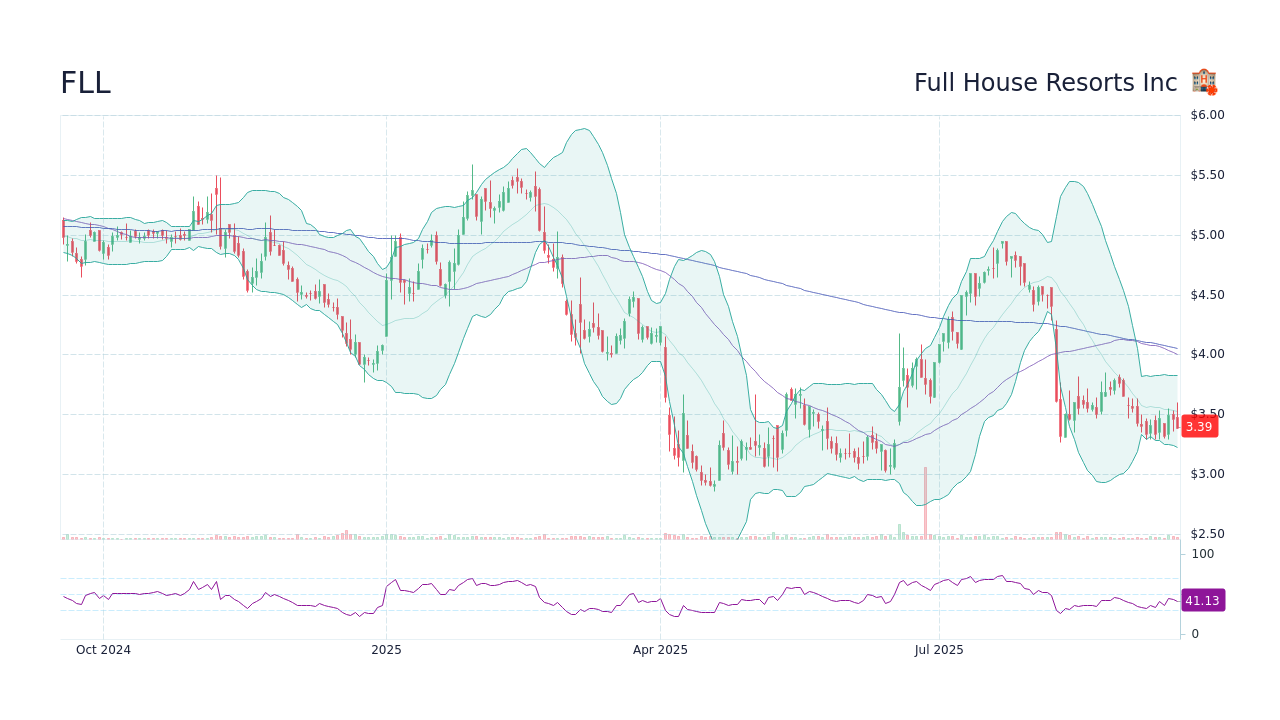
Task: Click the Oct 2024 date axis label
Action: click(103, 650)
